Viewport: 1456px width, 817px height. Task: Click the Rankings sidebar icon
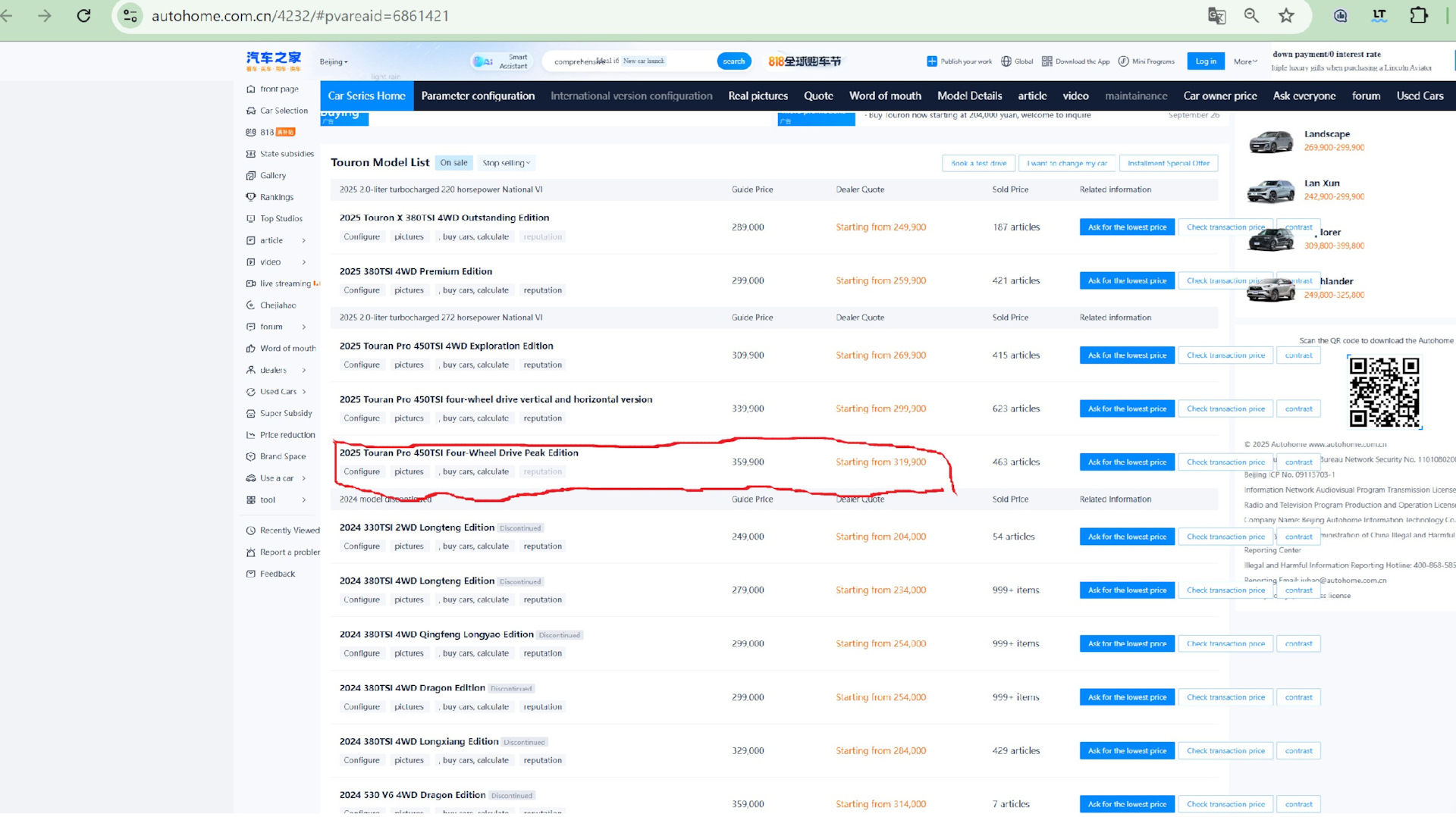coord(251,197)
